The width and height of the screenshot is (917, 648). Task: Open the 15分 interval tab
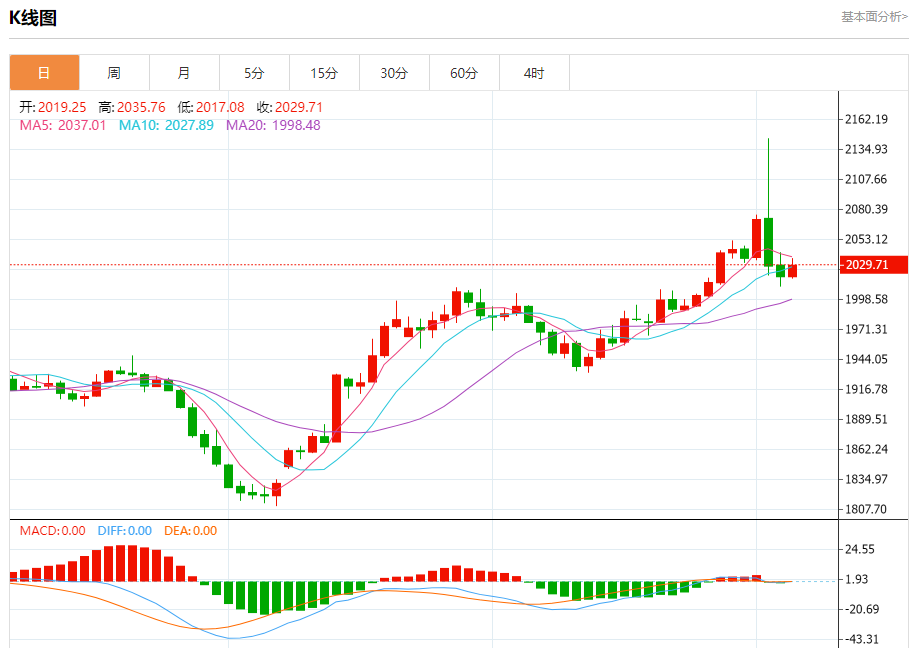point(324,73)
